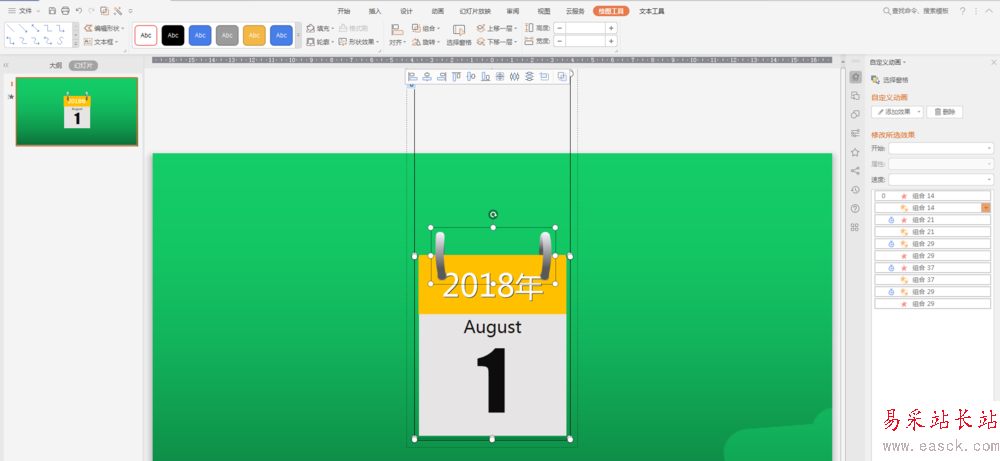Click the 添加效果 button
The width and height of the screenshot is (1000, 461).
897,112
